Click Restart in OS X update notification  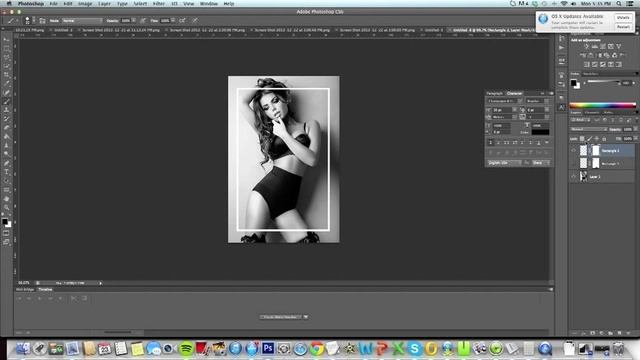point(623,27)
